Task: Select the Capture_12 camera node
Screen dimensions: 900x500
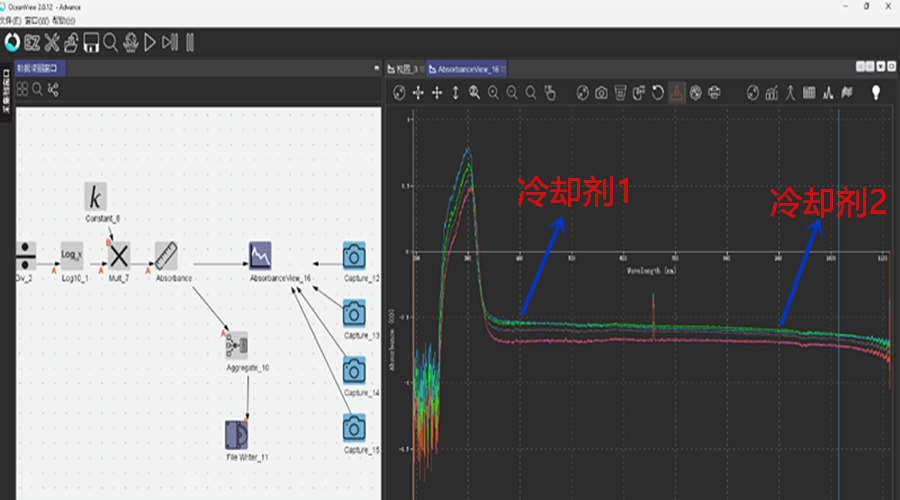Action: pyautogui.click(x=354, y=254)
